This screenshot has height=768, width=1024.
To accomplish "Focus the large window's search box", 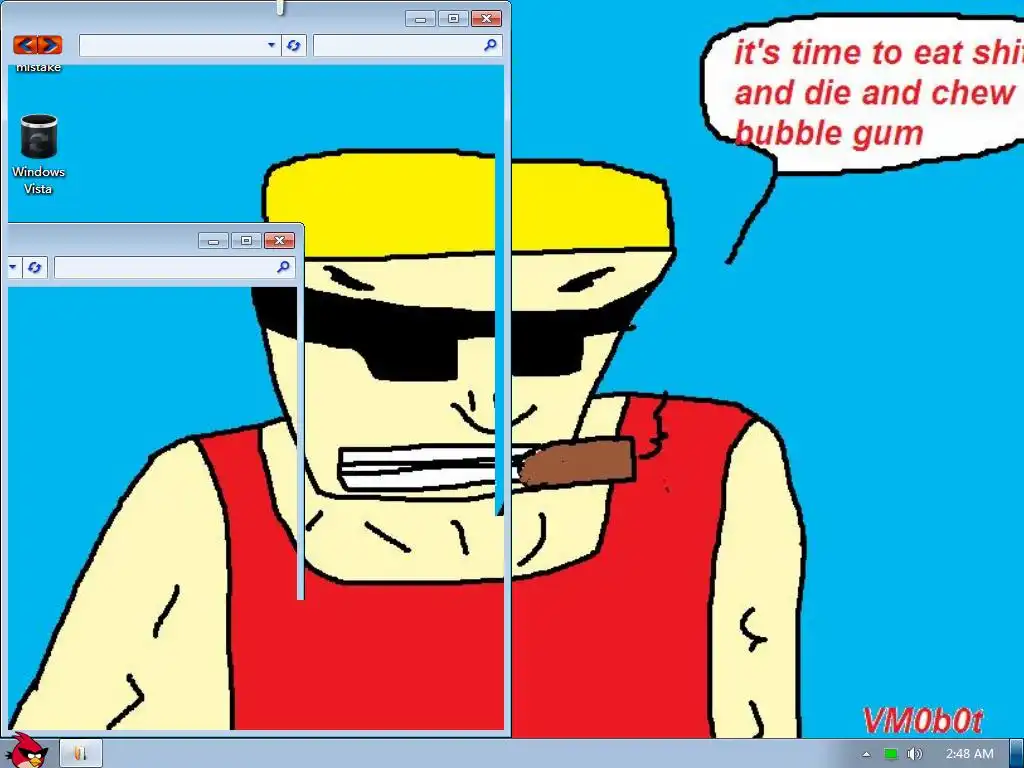I will 408,45.
